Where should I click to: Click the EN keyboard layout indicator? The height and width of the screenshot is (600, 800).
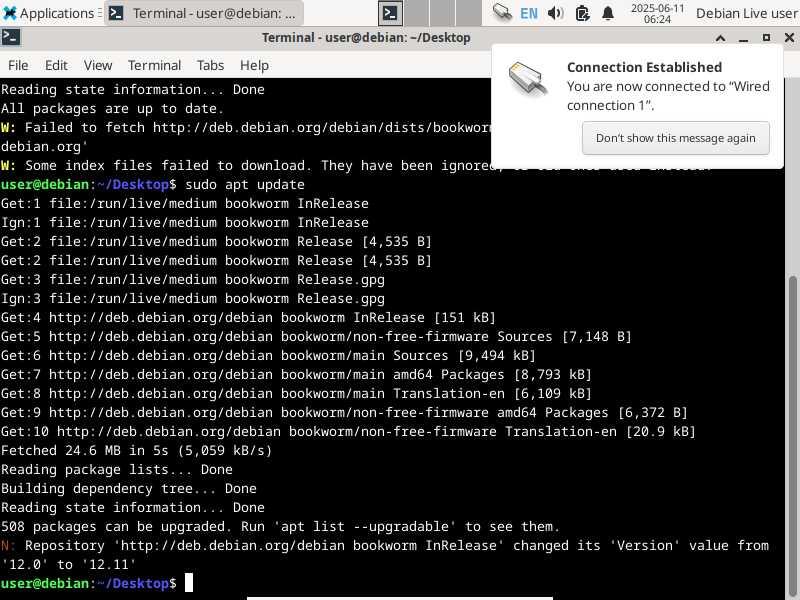click(x=529, y=13)
